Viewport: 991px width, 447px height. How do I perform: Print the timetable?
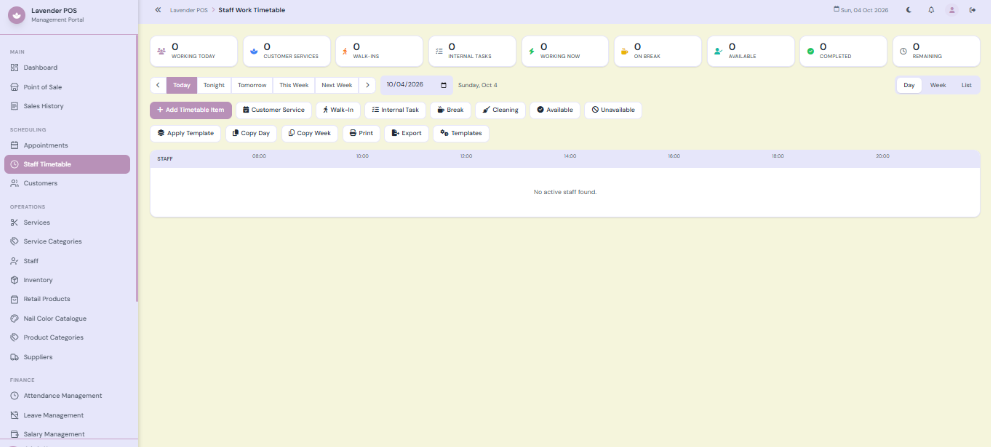pyautogui.click(x=361, y=133)
